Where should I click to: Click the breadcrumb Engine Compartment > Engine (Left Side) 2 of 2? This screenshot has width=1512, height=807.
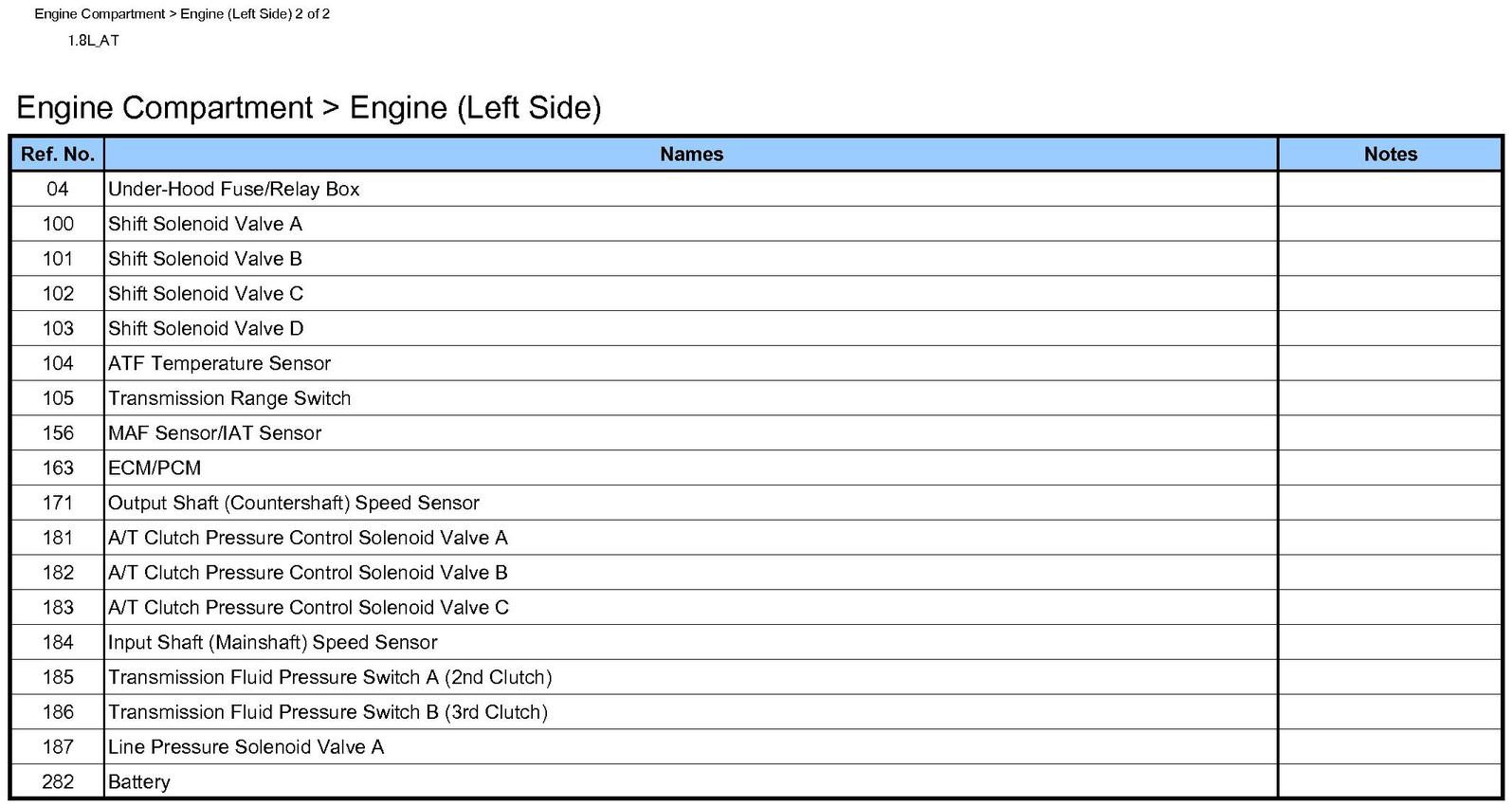pos(182,14)
